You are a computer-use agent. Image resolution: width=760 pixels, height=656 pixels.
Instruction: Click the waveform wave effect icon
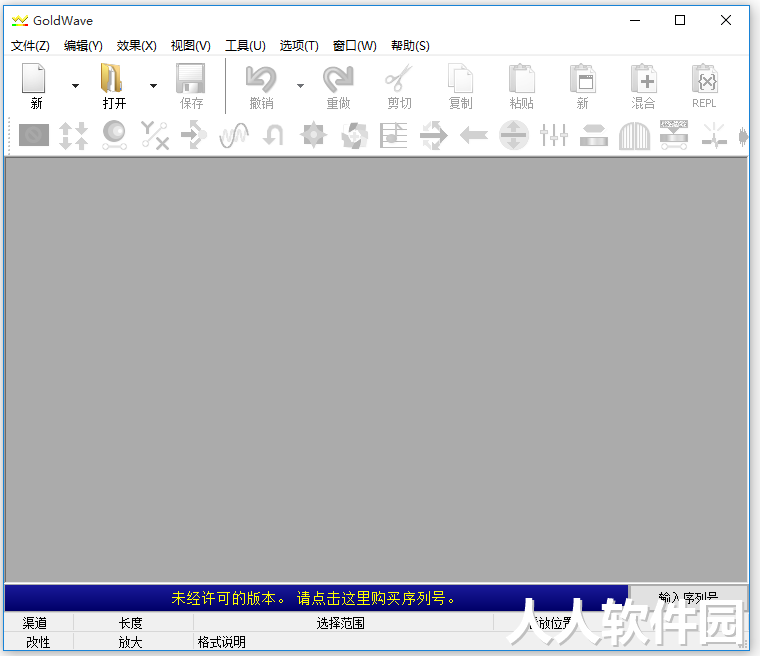coord(234,135)
